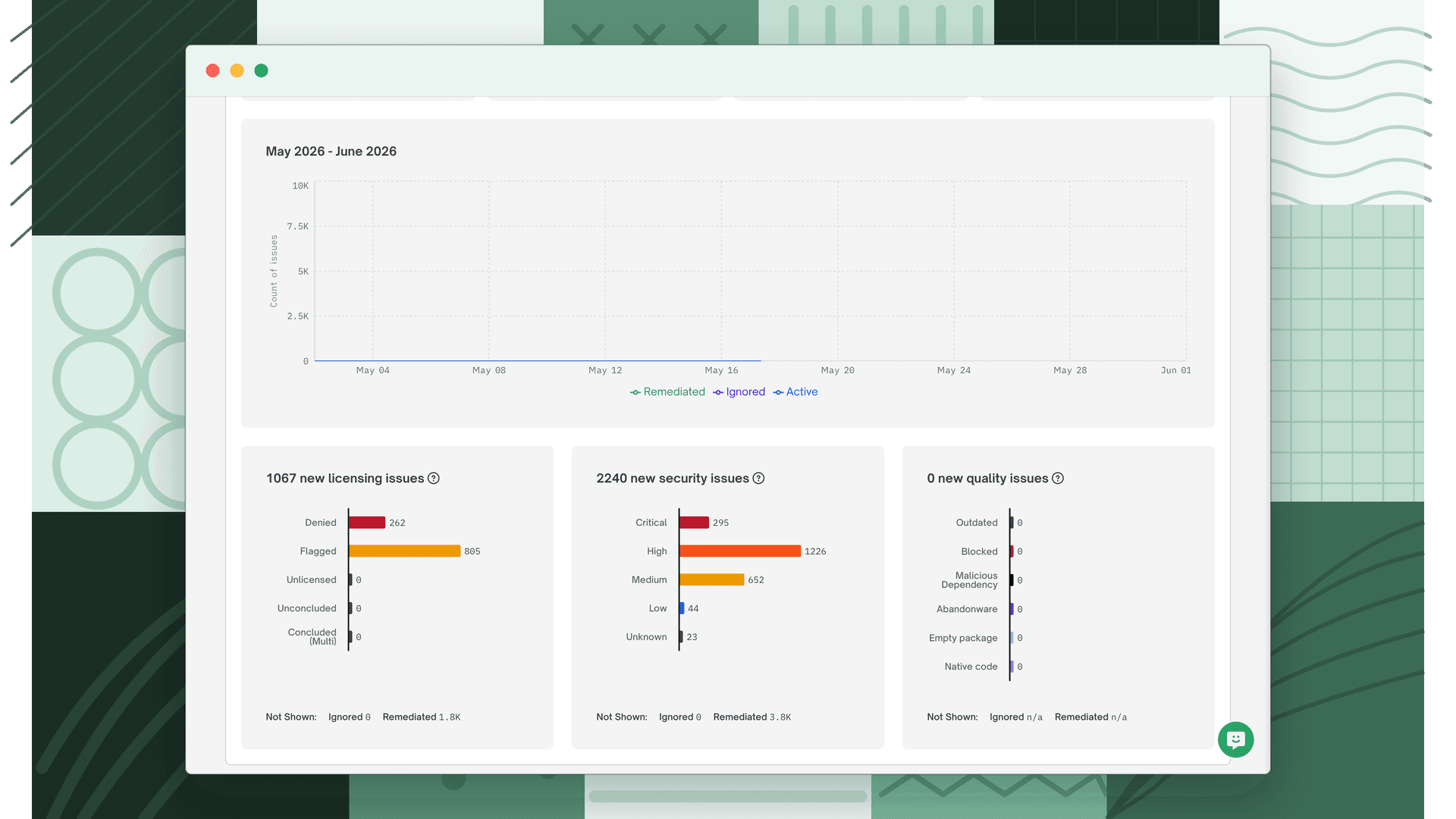Open help icon beside new quality issues
Screen dimensions: 1456x819
[1058, 479]
